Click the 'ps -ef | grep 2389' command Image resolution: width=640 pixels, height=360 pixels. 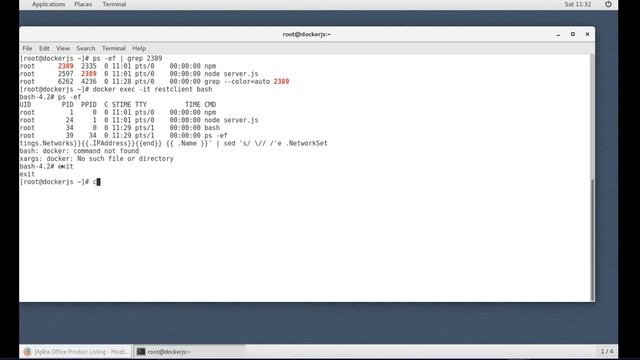click(127, 58)
